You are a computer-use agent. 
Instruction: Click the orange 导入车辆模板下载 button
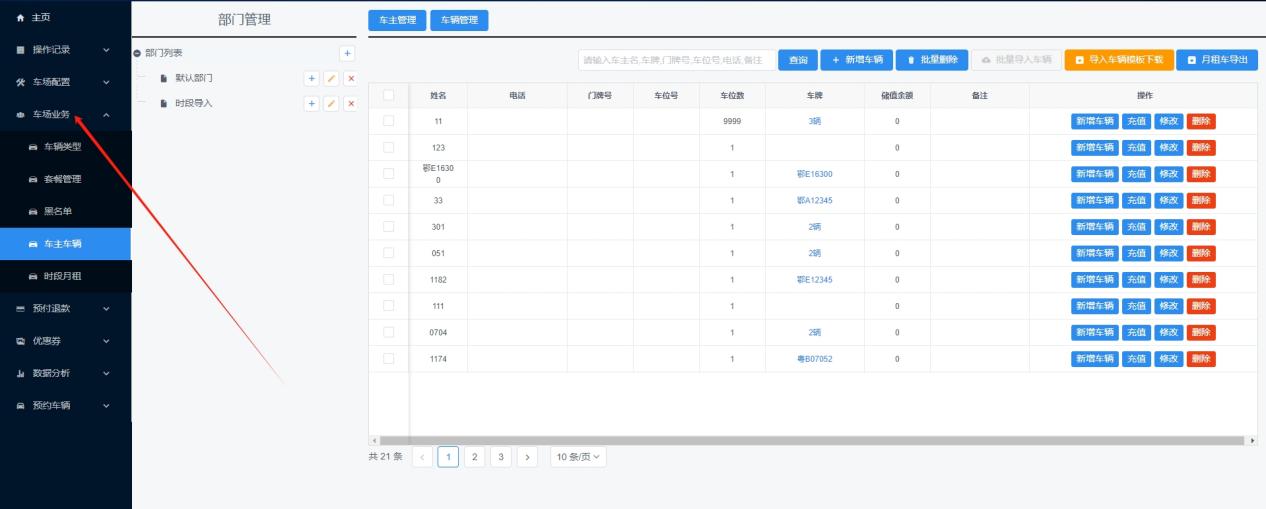(x=1118, y=60)
